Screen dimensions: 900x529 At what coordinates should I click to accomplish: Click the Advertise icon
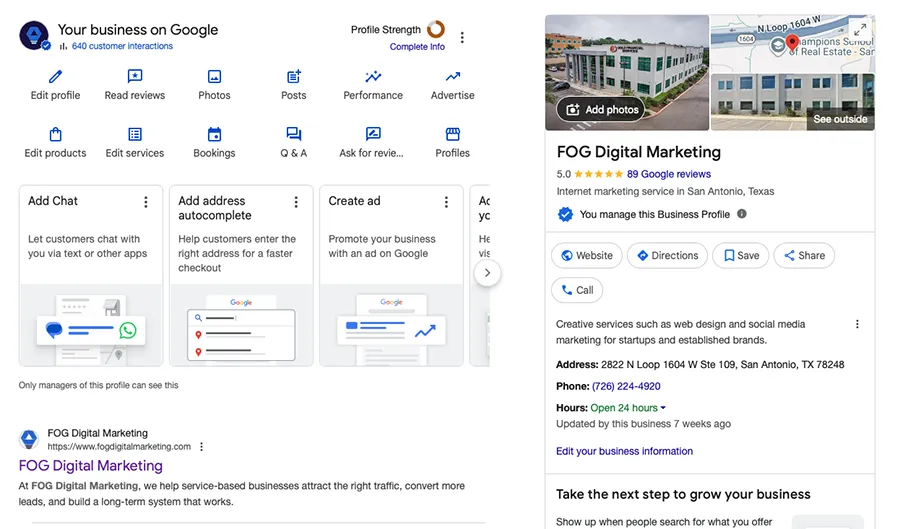tap(452, 77)
